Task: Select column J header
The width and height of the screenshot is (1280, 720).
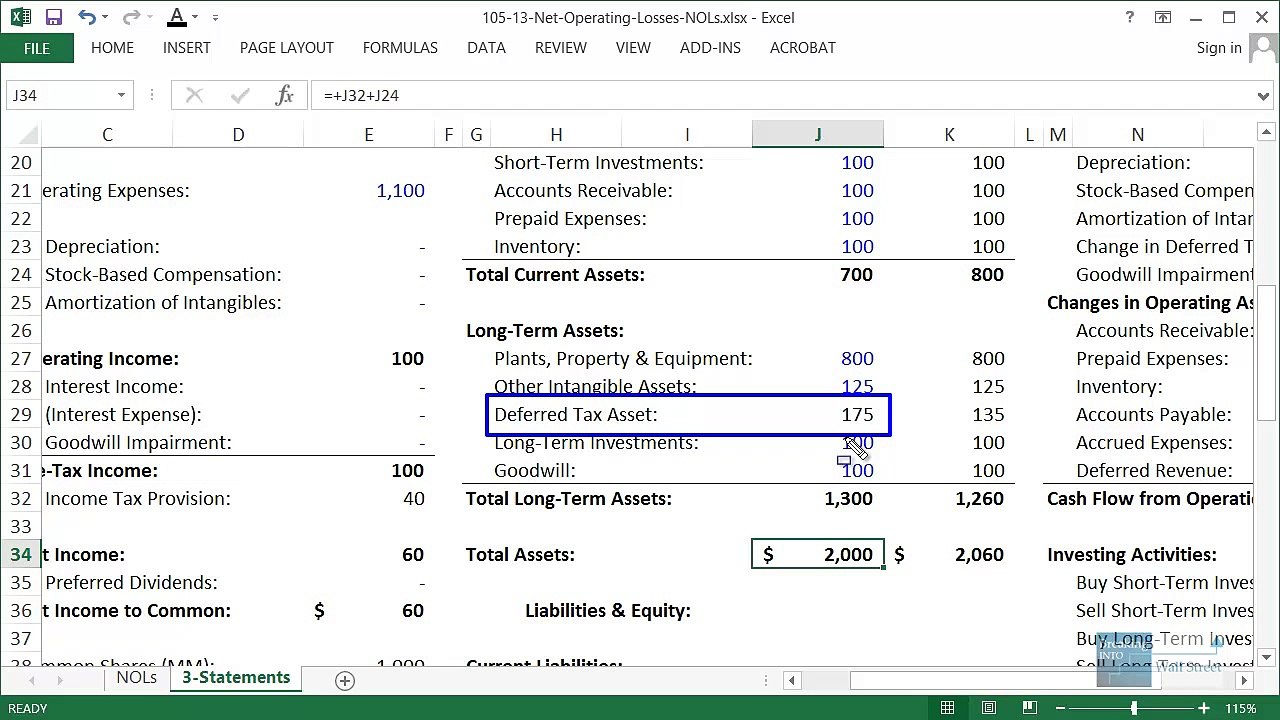Action: [x=818, y=135]
